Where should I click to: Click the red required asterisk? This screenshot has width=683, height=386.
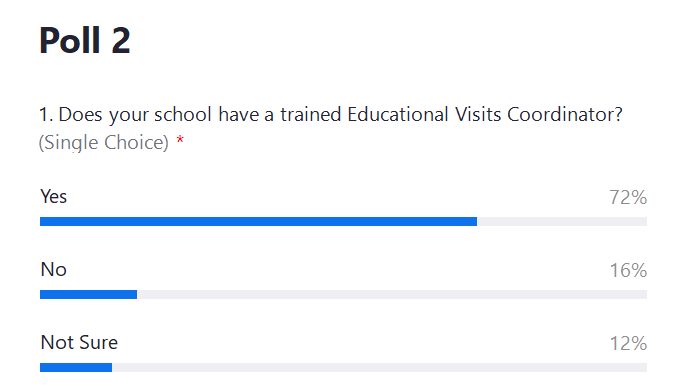click(x=180, y=140)
